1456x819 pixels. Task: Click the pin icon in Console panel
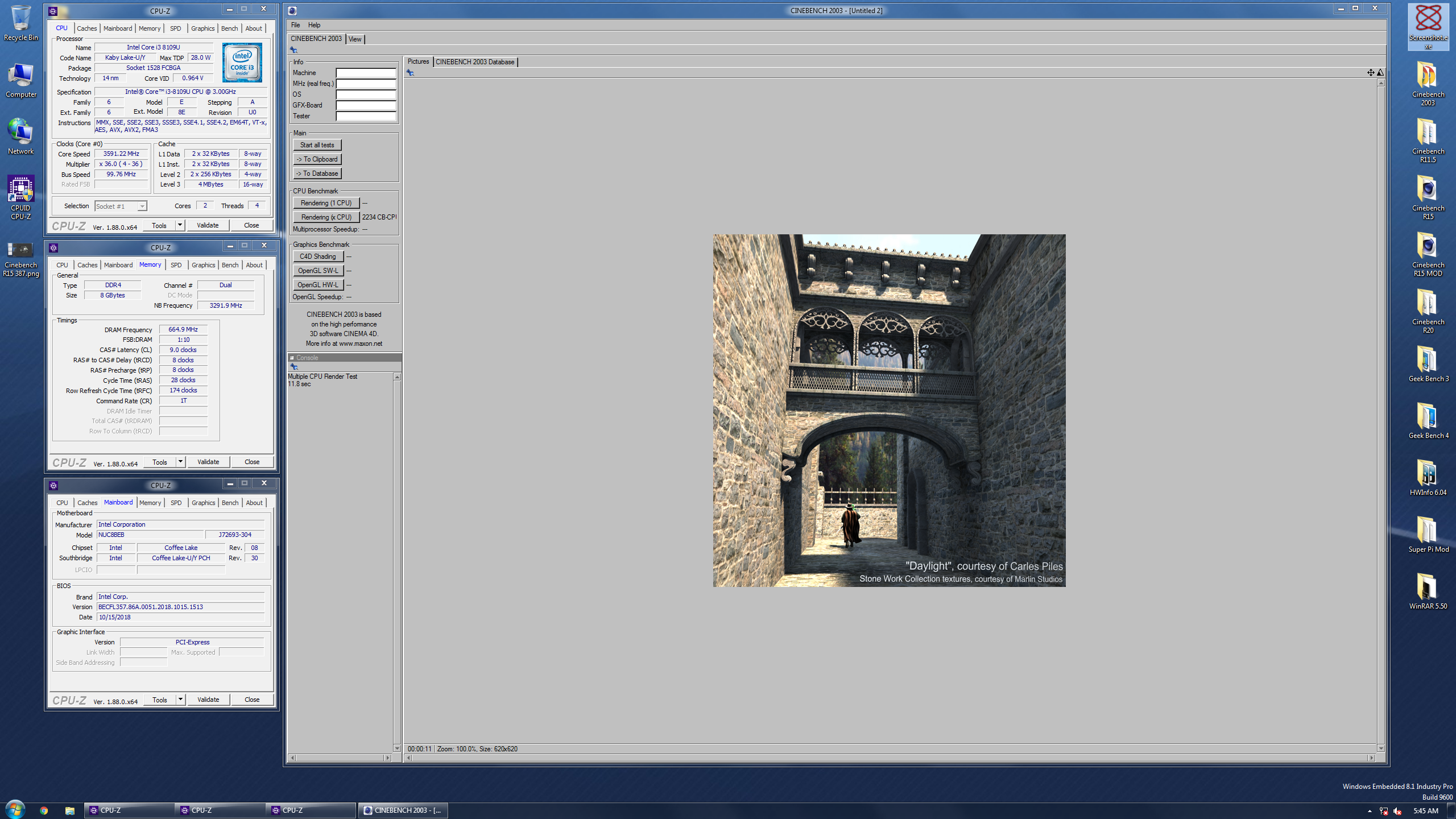click(x=294, y=367)
